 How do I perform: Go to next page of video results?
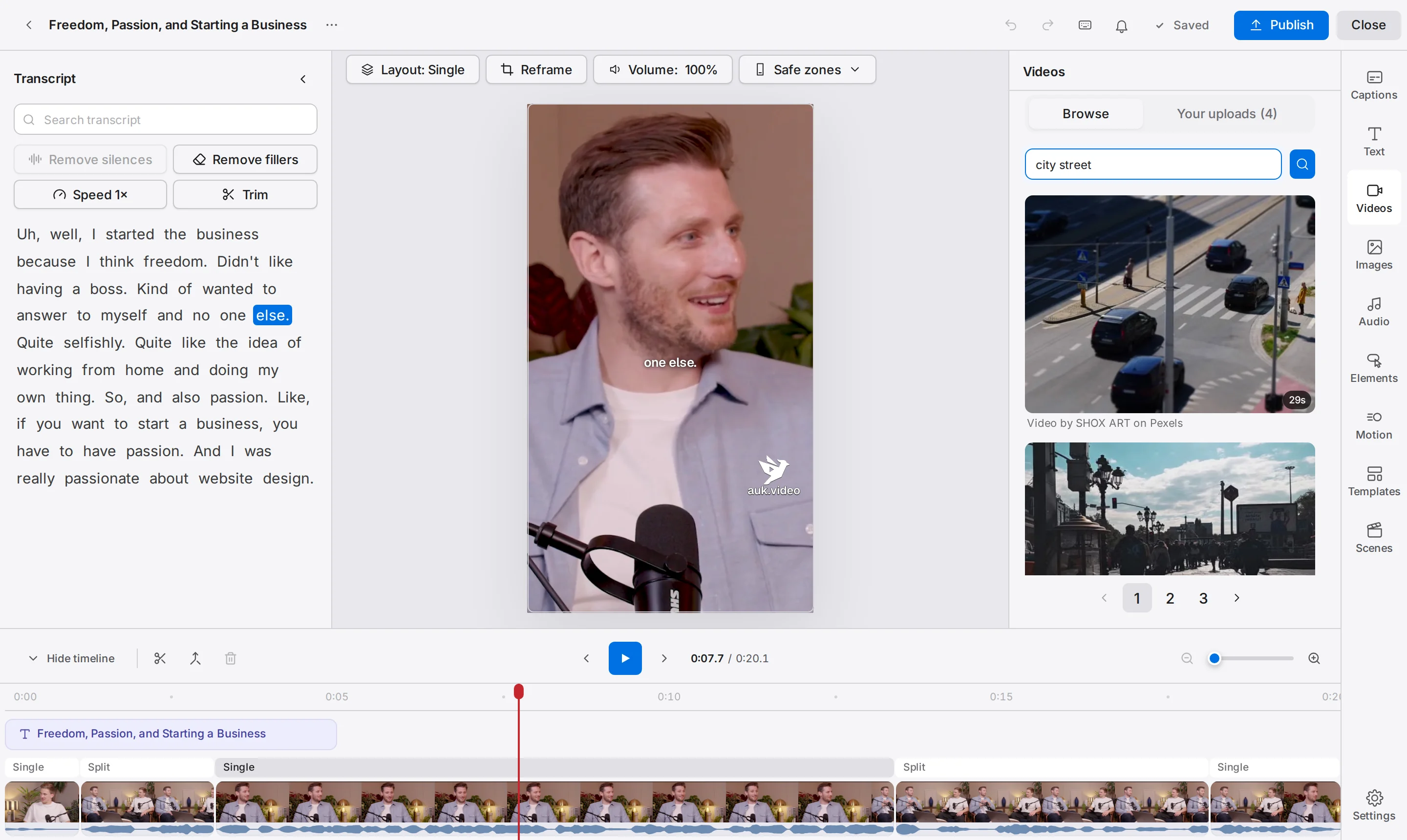[x=1236, y=598]
